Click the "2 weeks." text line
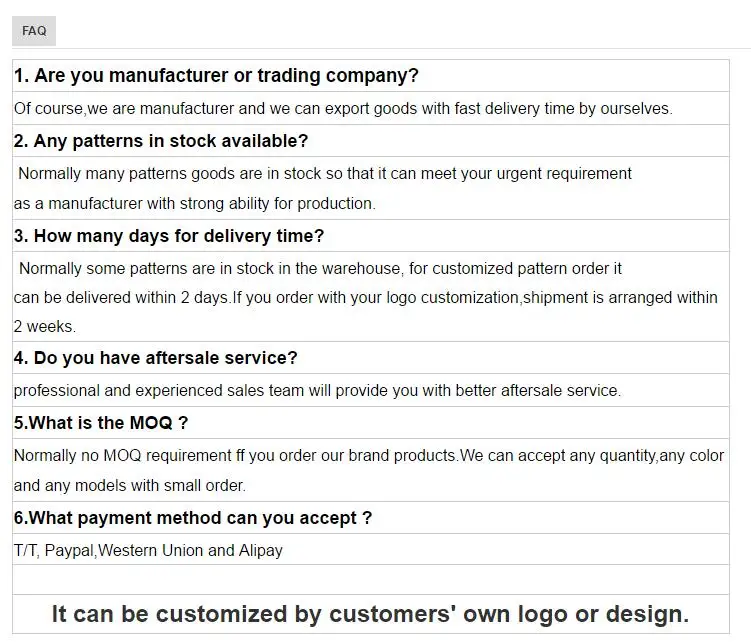Viewport: 751px width, 644px height. [x=45, y=327]
